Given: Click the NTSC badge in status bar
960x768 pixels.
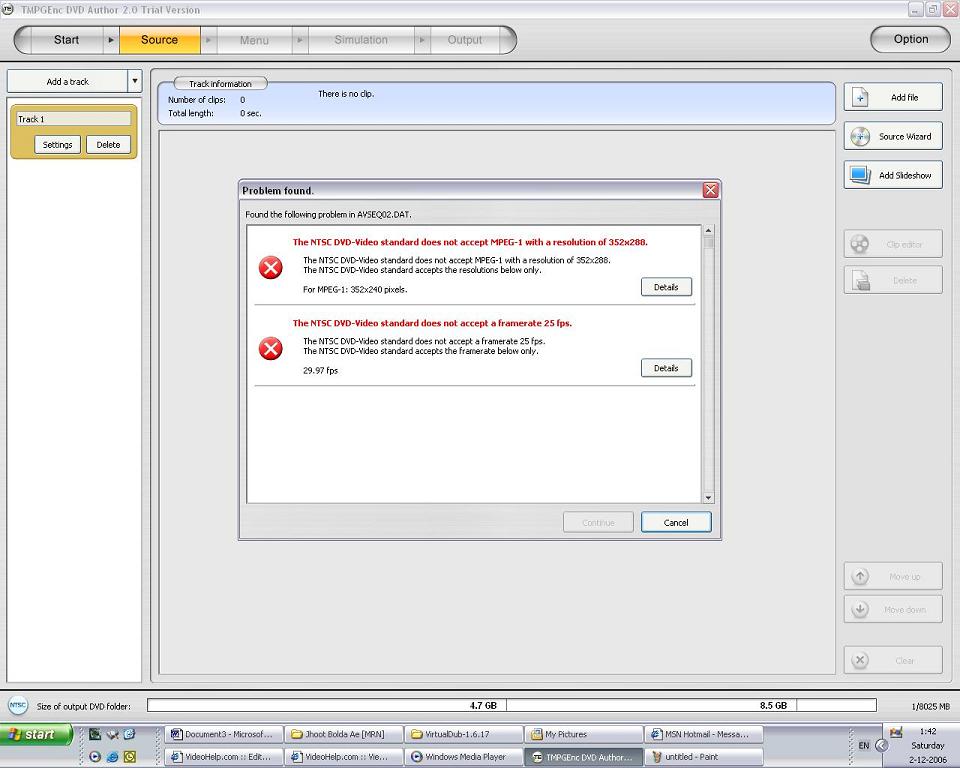Looking at the screenshot, I should click(x=18, y=706).
